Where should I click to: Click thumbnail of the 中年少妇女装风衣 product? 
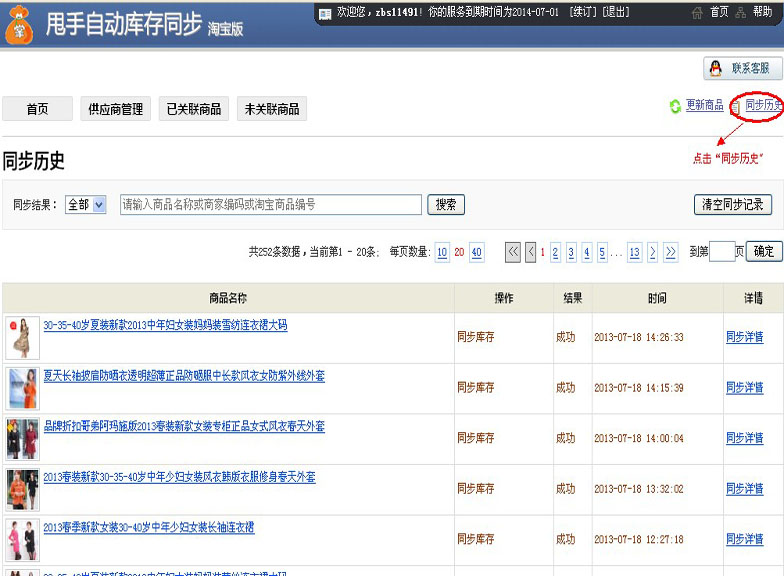pos(22,490)
